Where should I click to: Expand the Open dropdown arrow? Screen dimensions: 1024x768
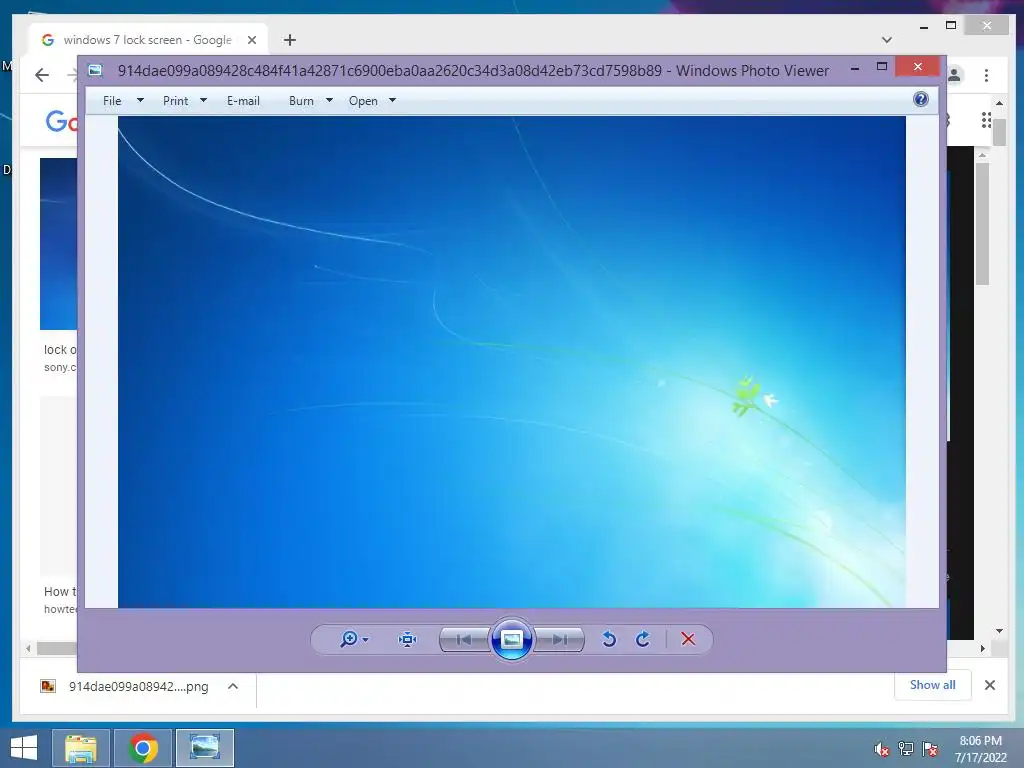[x=392, y=101]
